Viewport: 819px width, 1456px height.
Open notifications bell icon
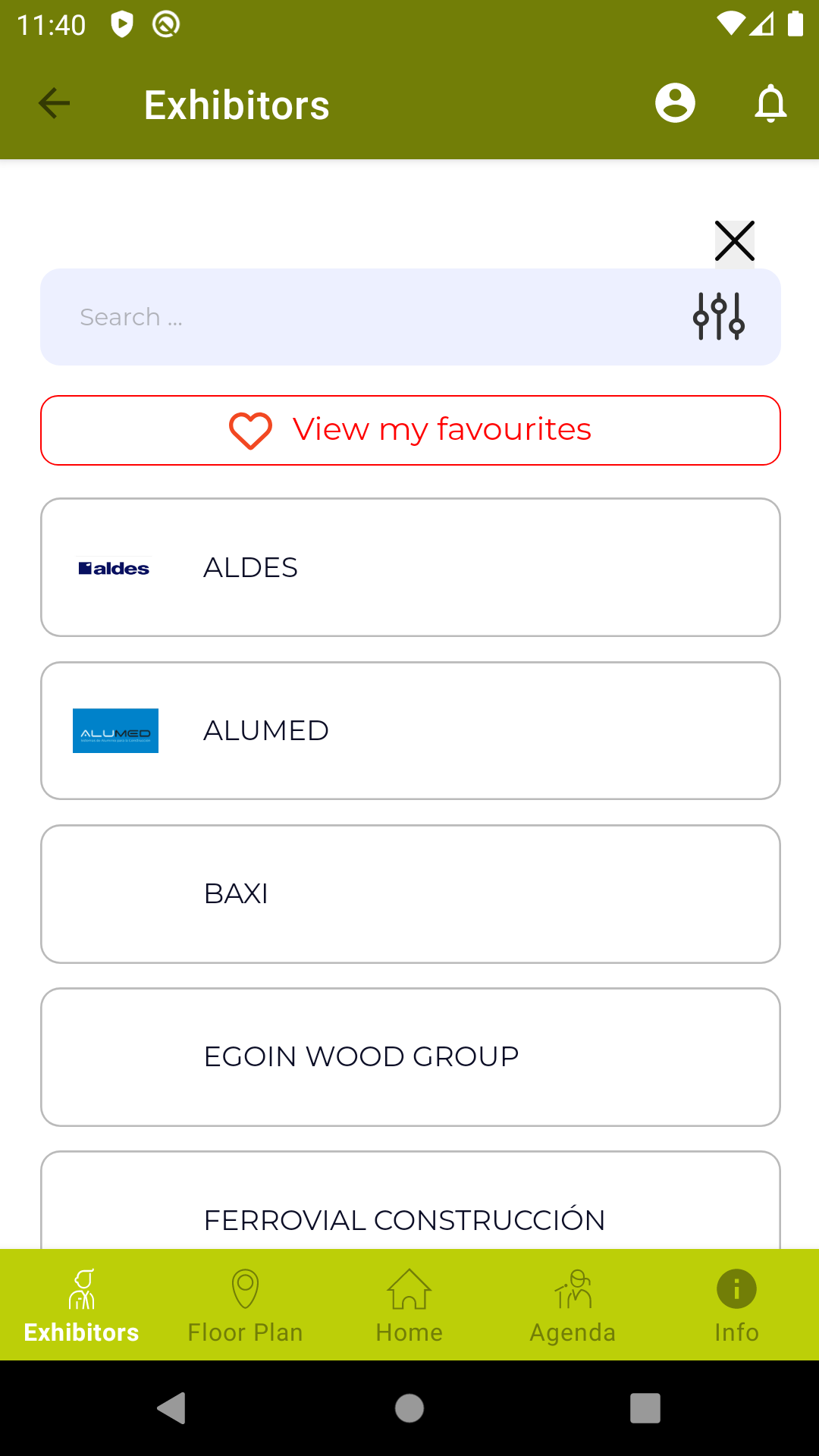coord(770,103)
